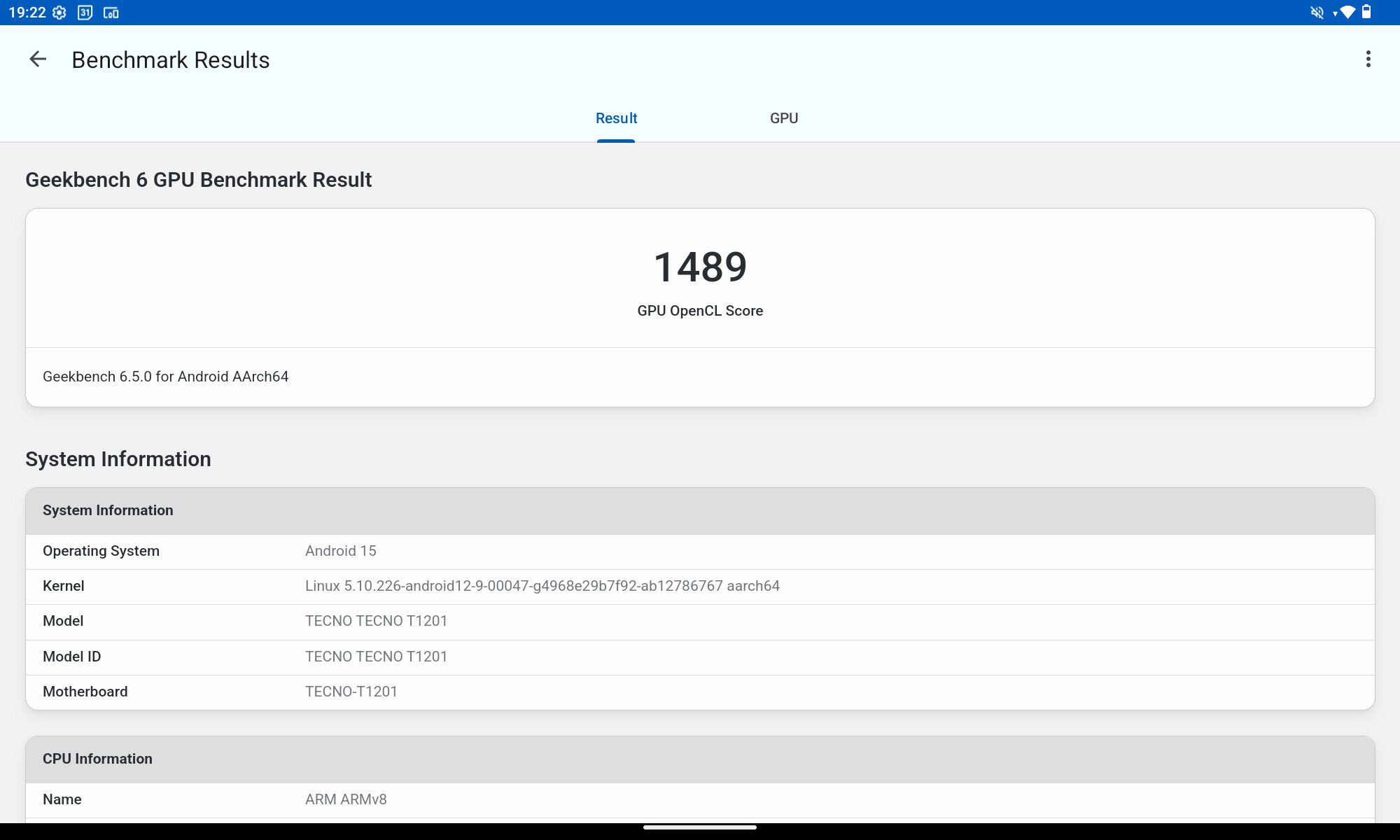
Task: Tap the muted sound status icon
Action: point(1317,13)
